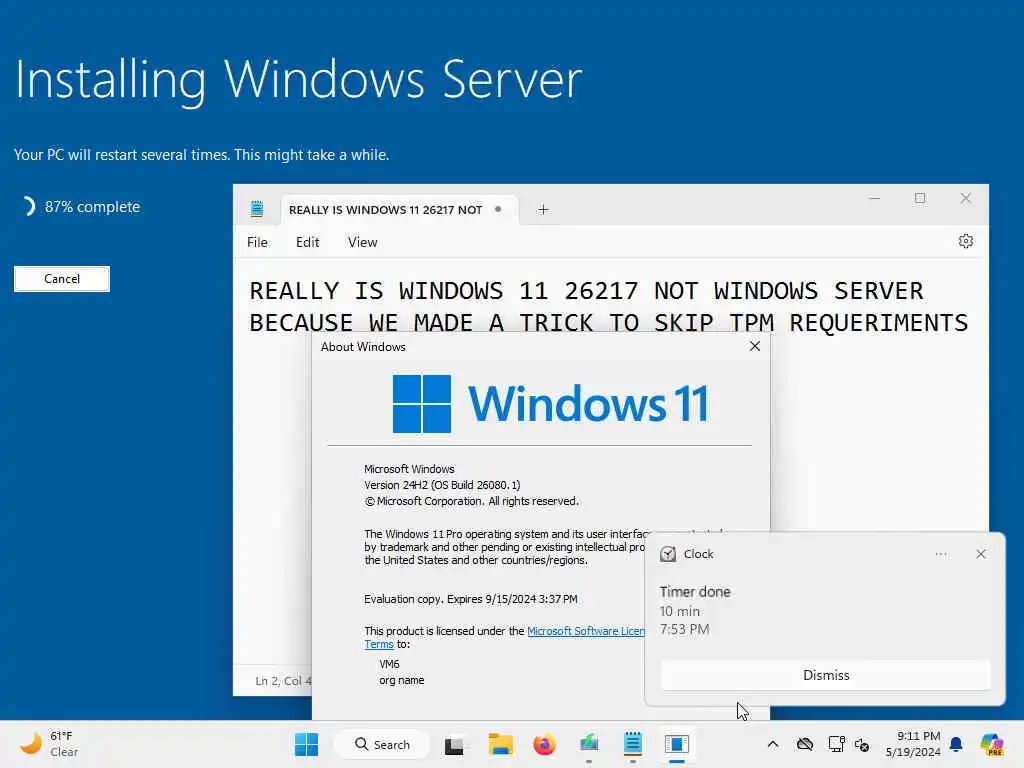1024x768 pixels.
Task: Open the Edit menu in Notepad
Action: pos(307,242)
